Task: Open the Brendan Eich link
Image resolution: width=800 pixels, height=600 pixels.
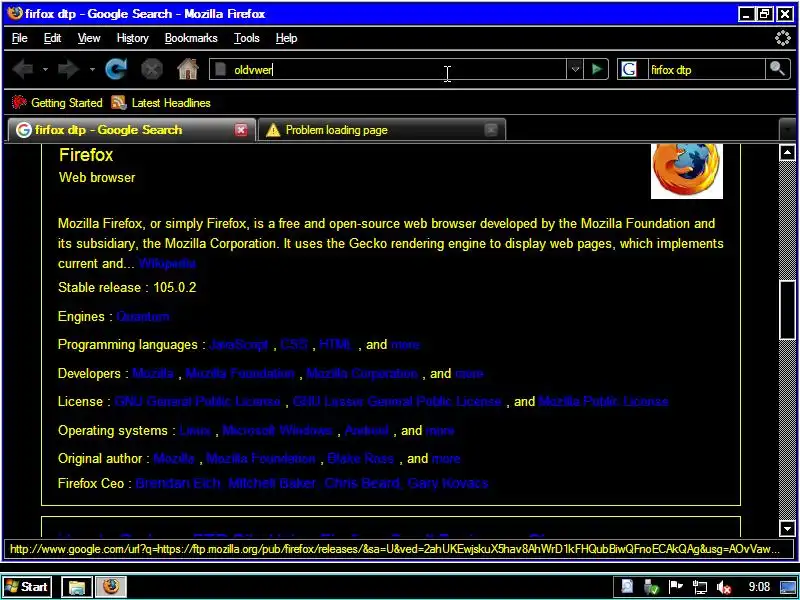Action: pos(177,483)
